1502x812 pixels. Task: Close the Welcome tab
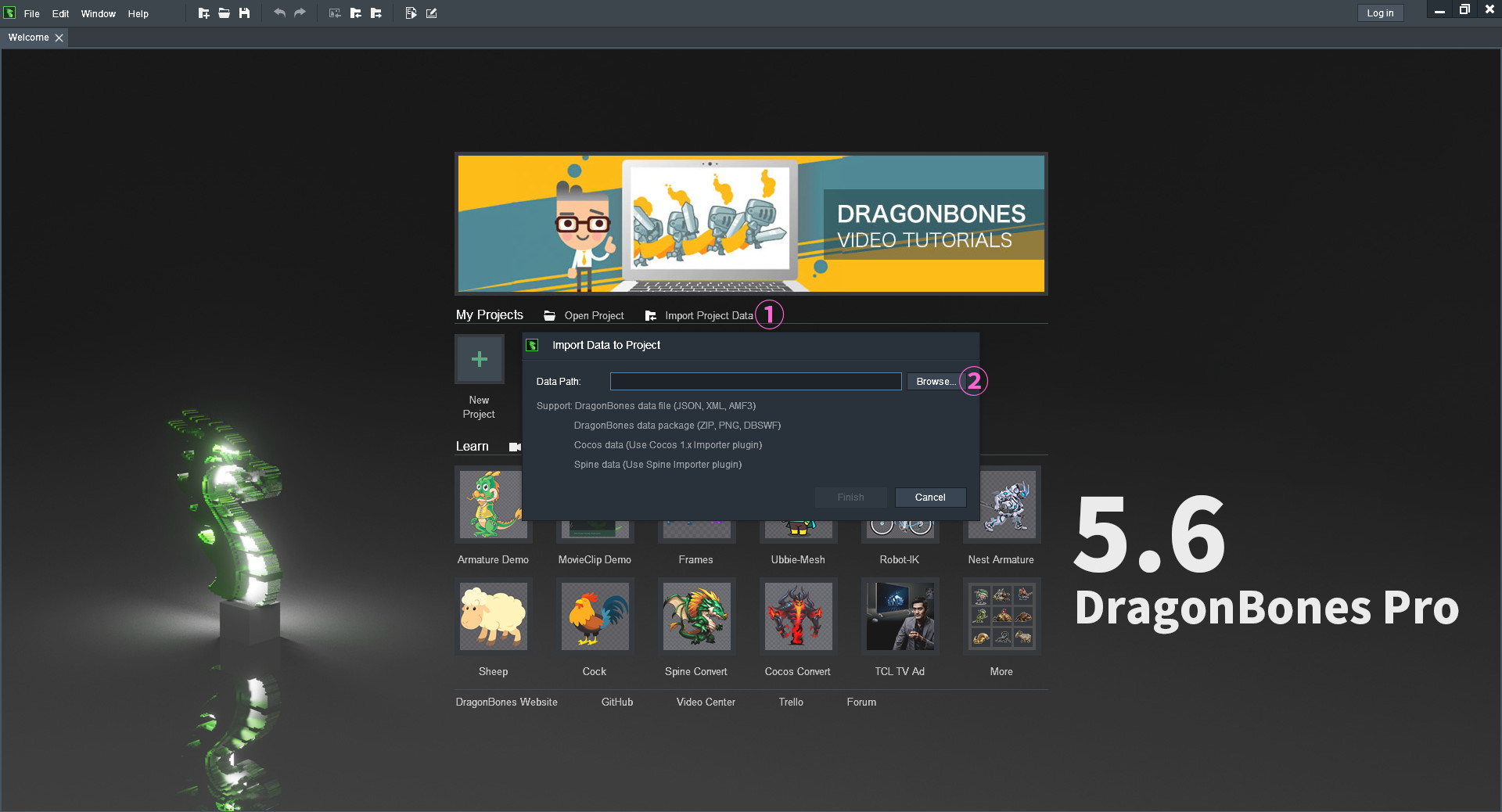(x=59, y=38)
